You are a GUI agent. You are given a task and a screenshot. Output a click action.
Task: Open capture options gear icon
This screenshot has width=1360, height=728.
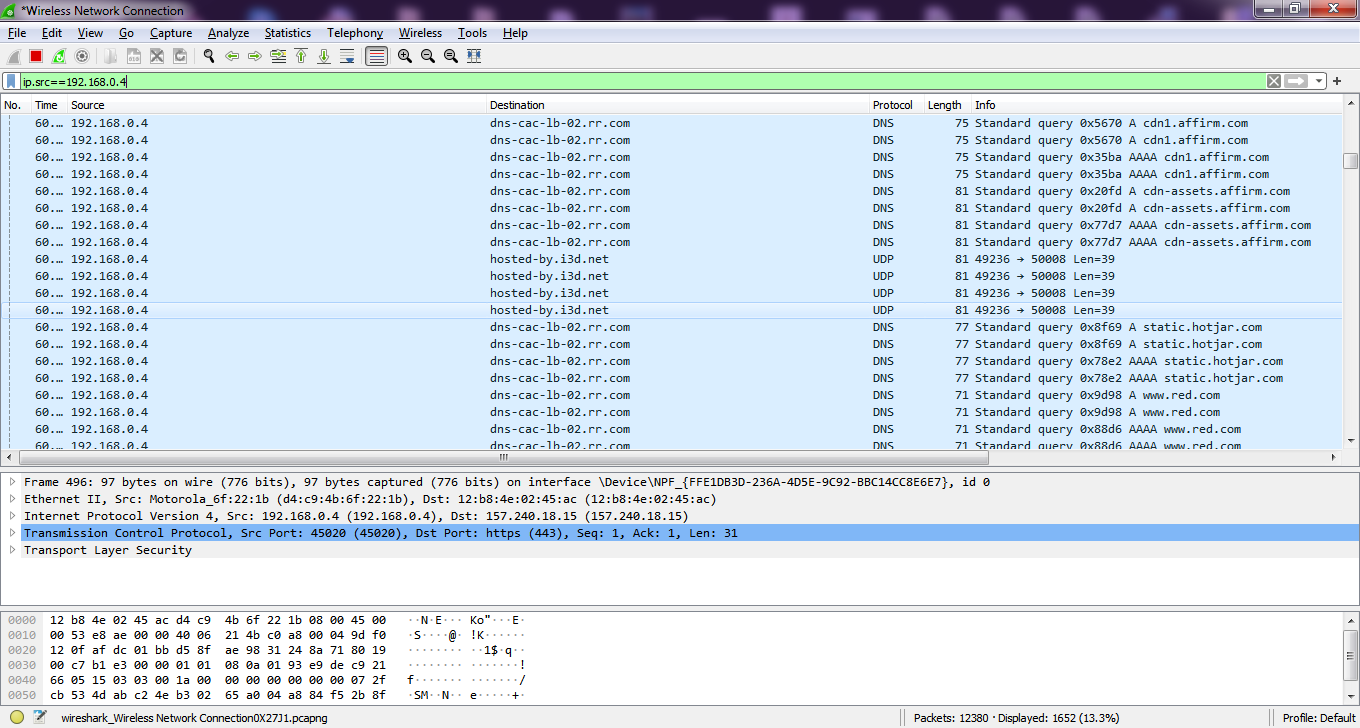point(82,56)
